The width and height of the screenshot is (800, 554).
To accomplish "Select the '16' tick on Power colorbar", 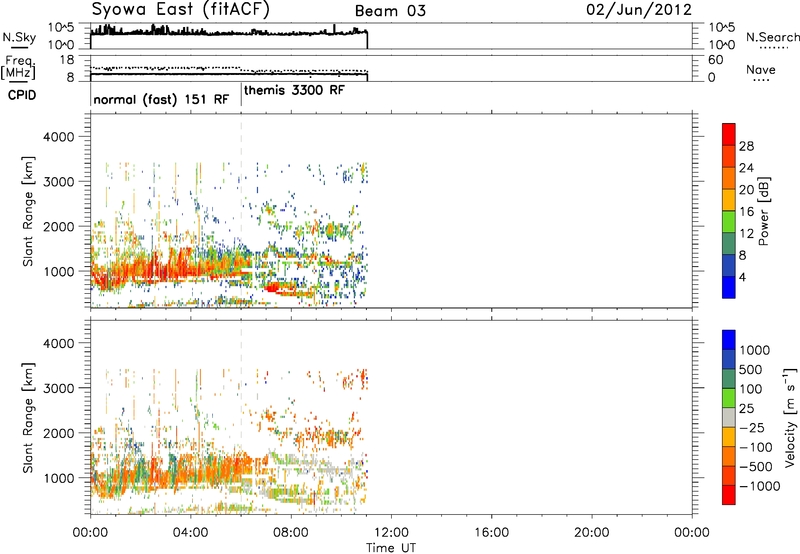I will [x=746, y=212].
